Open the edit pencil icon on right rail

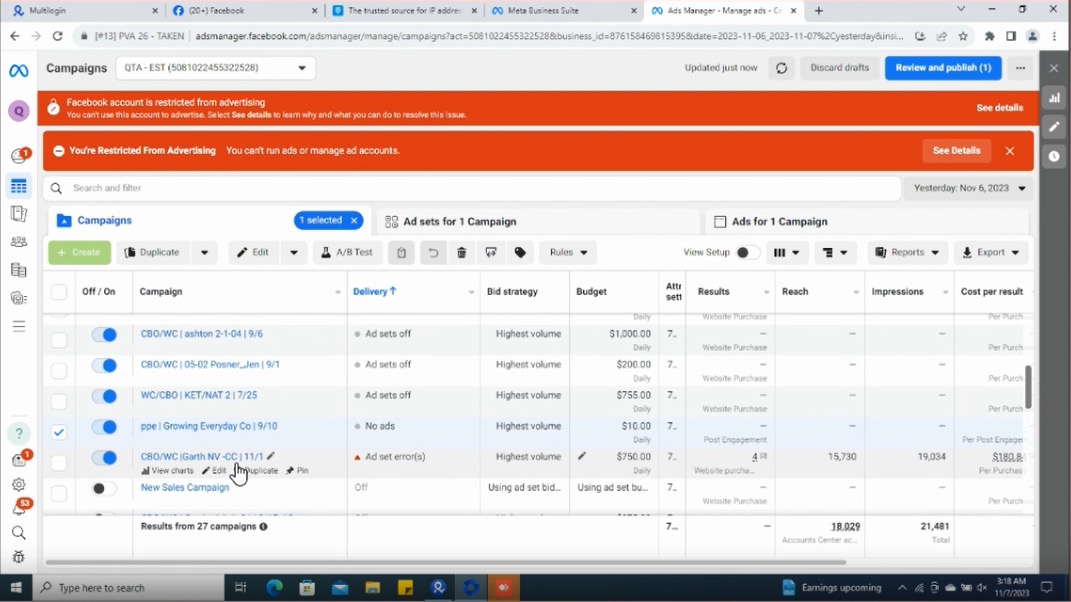point(1055,127)
